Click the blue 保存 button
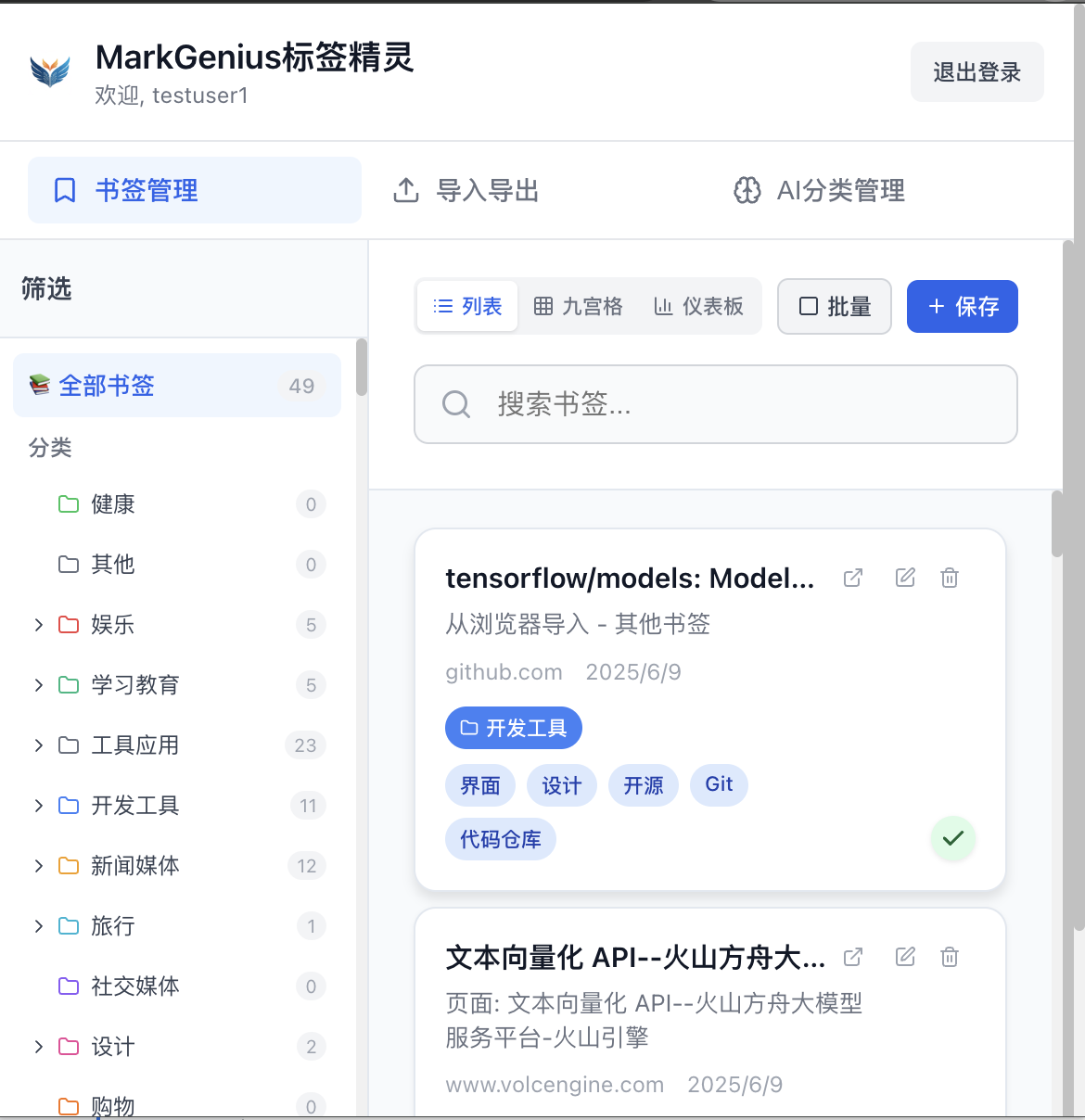The width and height of the screenshot is (1085, 1120). click(963, 306)
